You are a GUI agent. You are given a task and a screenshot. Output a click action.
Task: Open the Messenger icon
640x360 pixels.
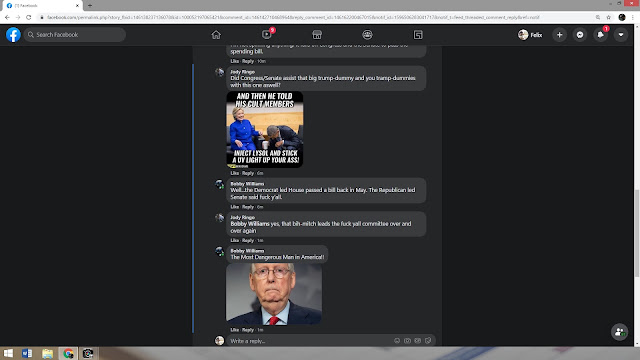pos(580,35)
